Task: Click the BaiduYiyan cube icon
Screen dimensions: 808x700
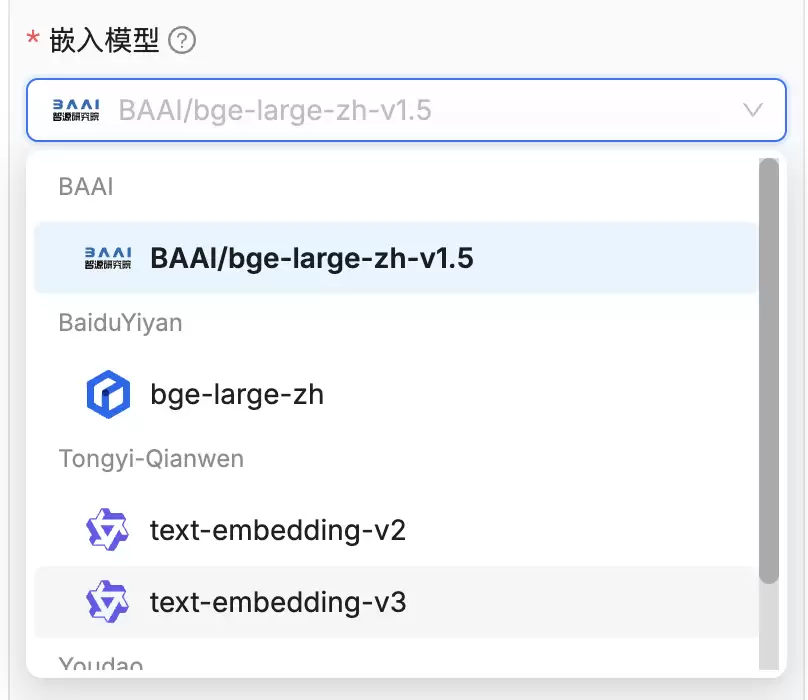Action: point(108,394)
